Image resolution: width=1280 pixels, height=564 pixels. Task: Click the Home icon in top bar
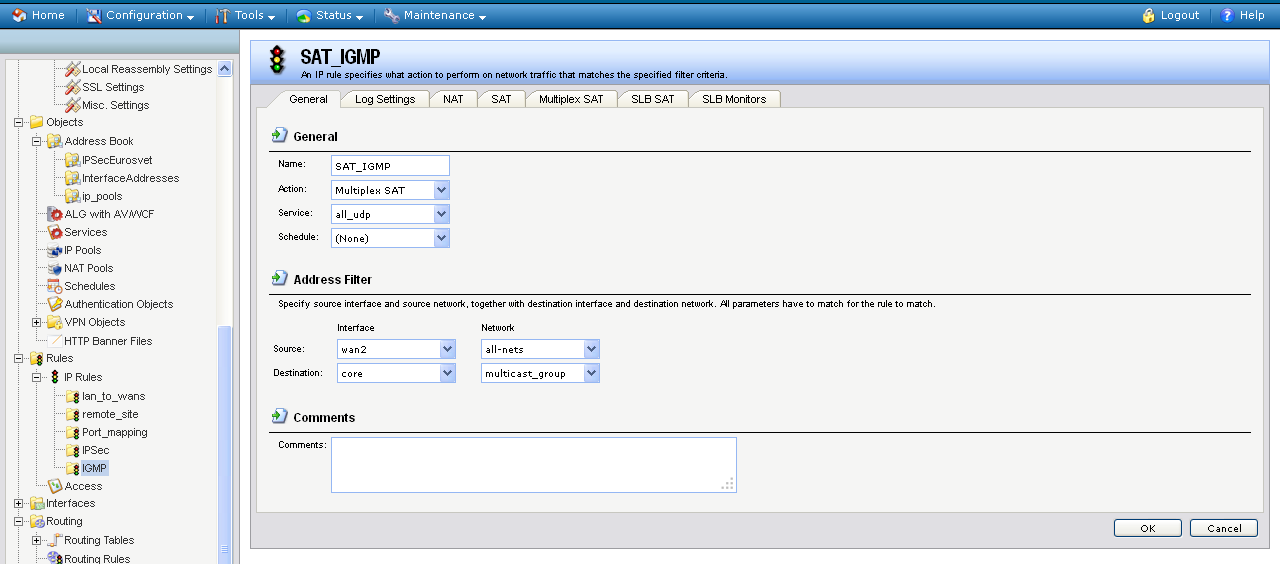coord(19,15)
